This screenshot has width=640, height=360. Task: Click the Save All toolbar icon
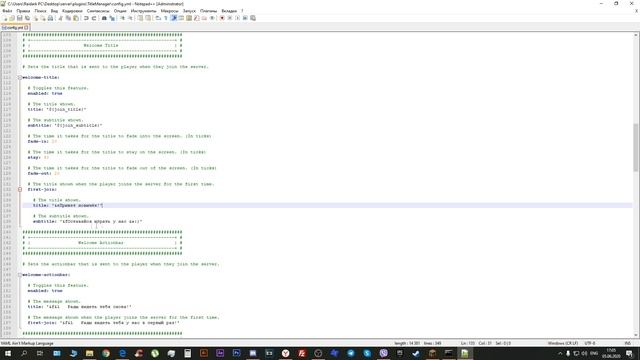click(27, 18)
